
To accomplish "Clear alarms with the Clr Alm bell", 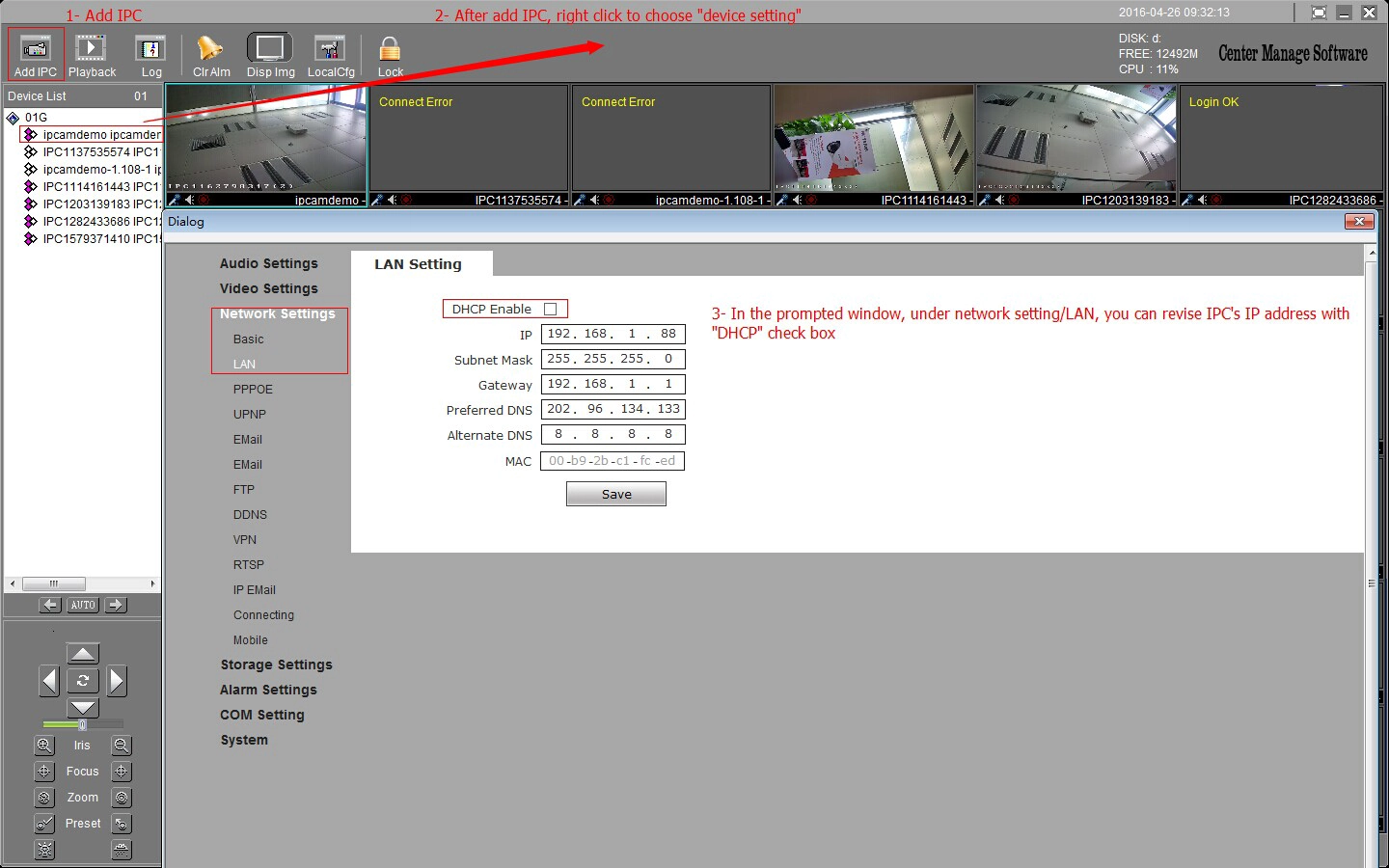I will pyautogui.click(x=211, y=55).
